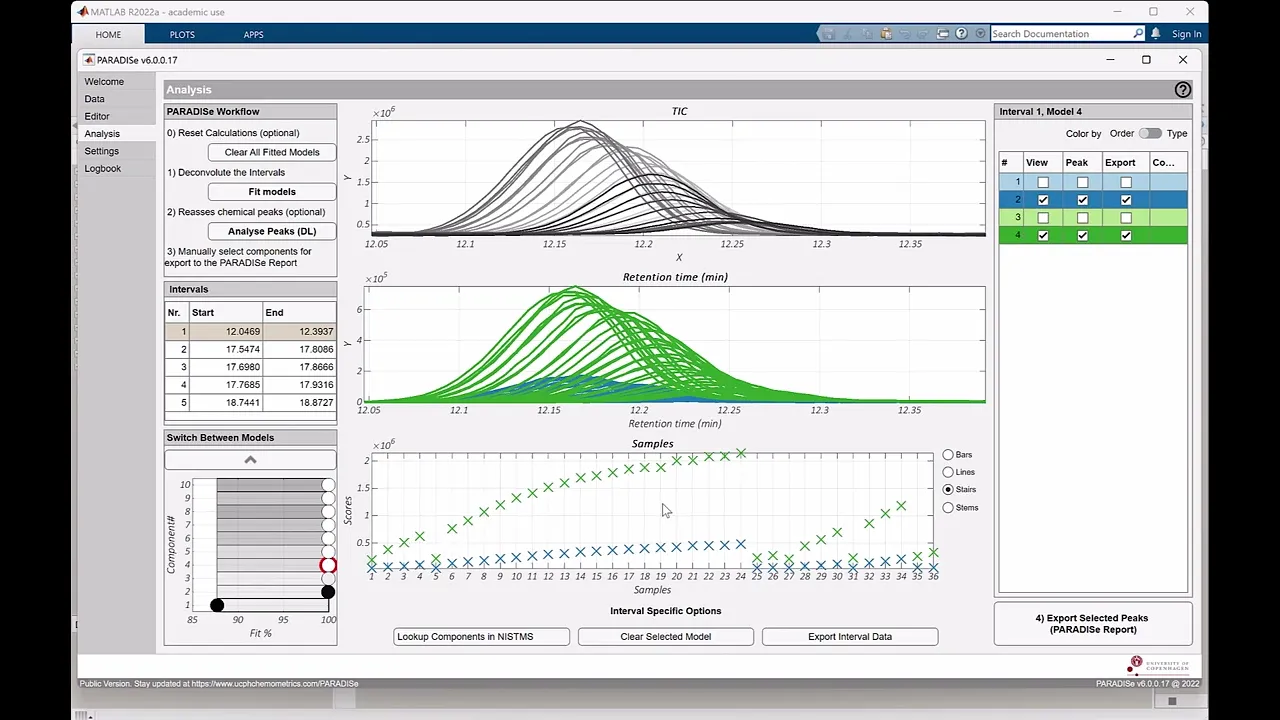The width and height of the screenshot is (1280, 720).
Task: Select 9-component model marker
Action: point(328,498)
